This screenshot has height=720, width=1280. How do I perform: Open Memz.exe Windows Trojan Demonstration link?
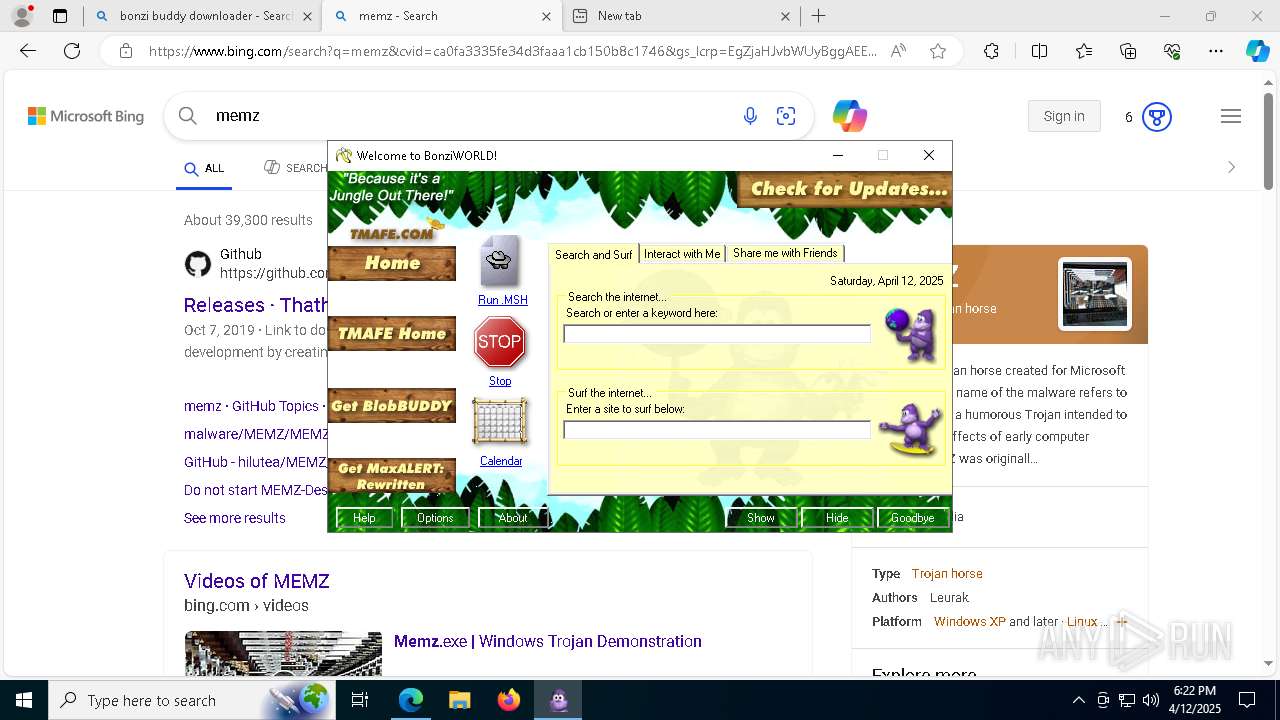coord(548,641)
